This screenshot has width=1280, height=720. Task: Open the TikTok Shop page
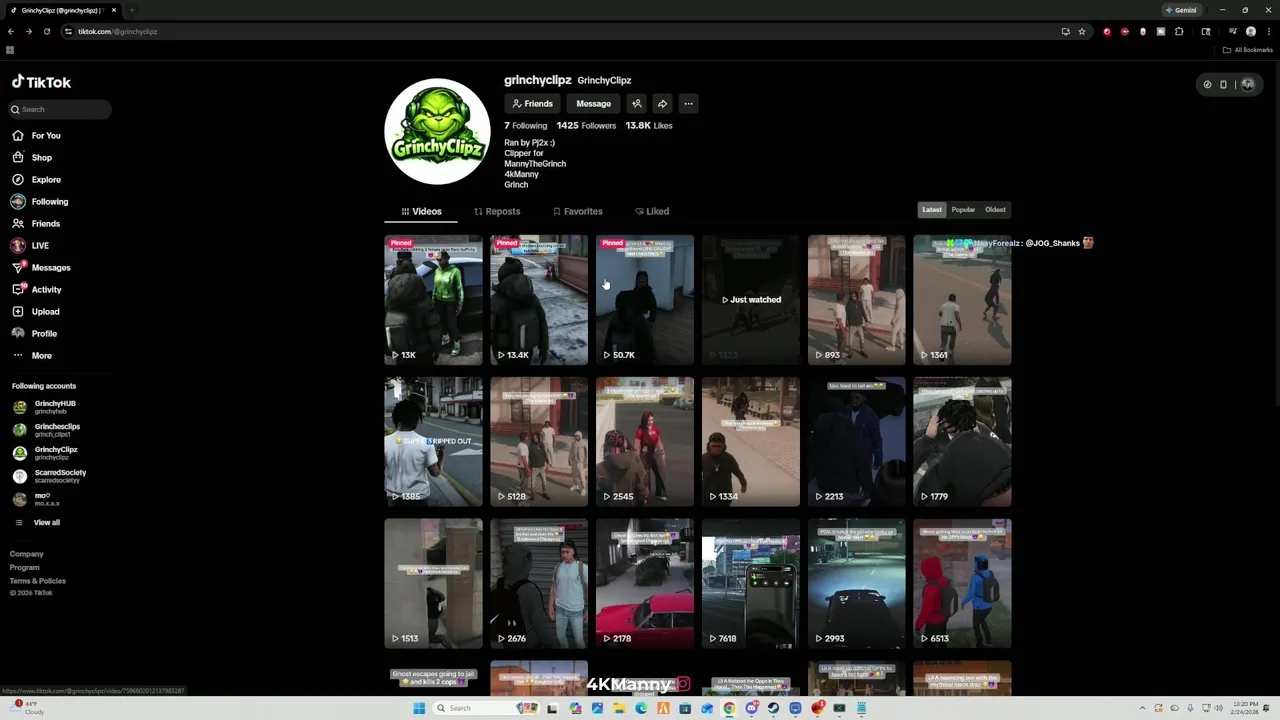coord(32,158)
